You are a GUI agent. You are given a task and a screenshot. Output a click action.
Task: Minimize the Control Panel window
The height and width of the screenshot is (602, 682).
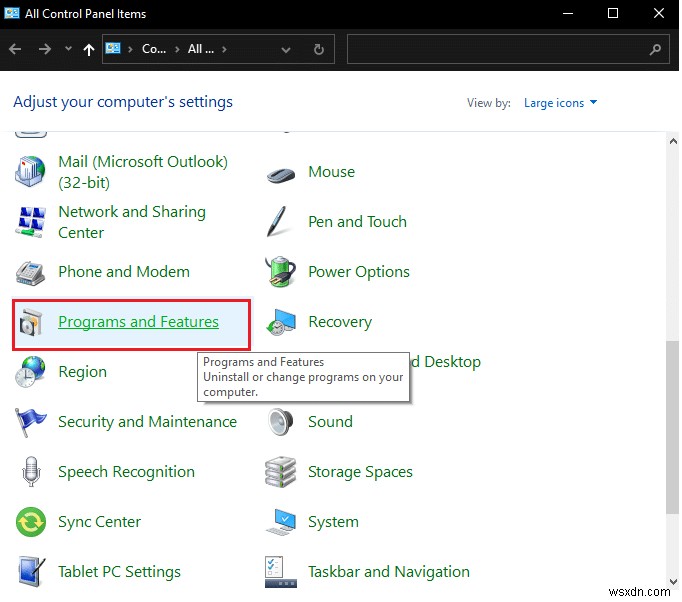tap(568, 13)
